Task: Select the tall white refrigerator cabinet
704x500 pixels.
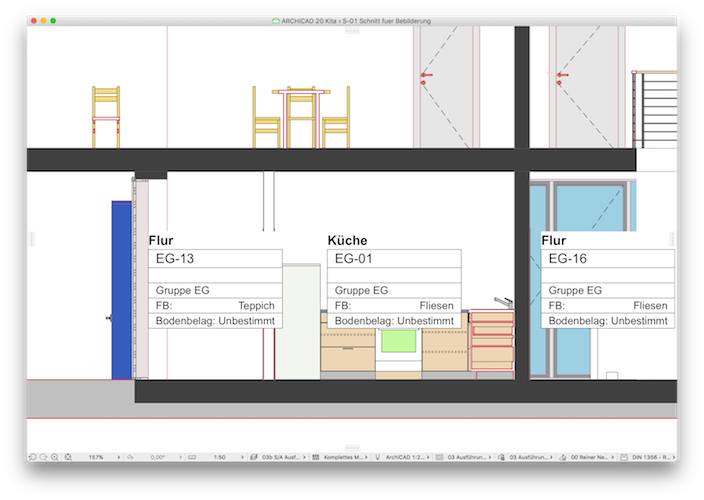Action: (x=298, y=321)
